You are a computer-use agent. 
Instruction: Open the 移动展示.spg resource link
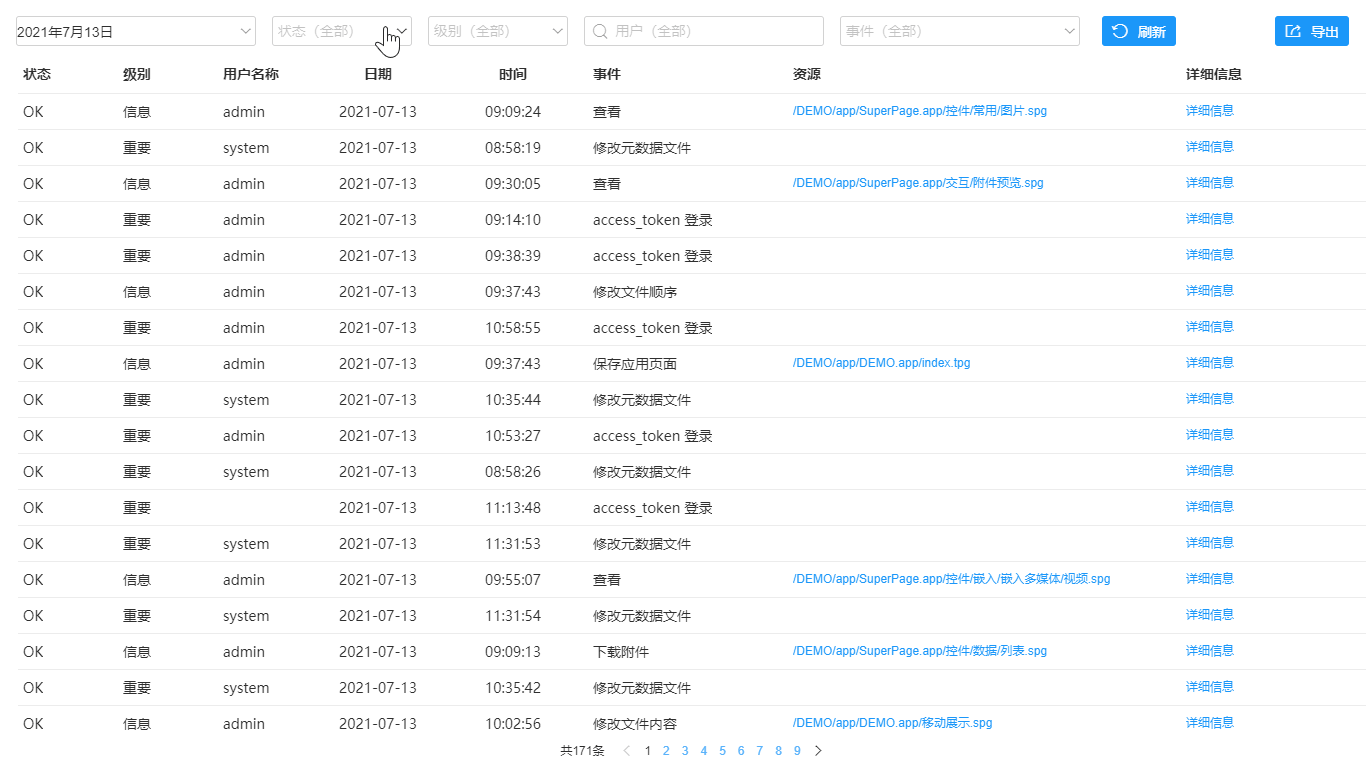891,722
